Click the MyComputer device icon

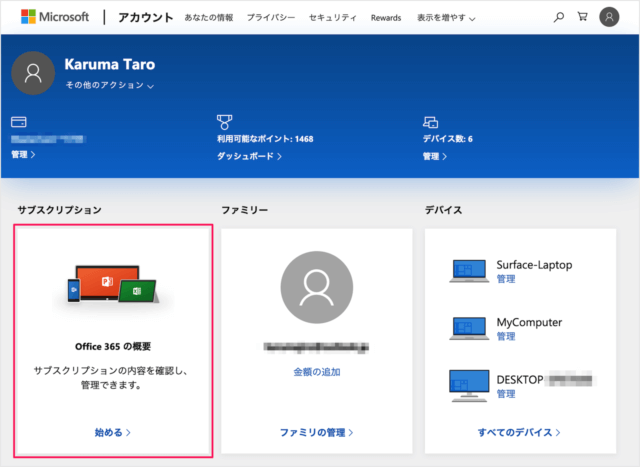coord(467,327)
